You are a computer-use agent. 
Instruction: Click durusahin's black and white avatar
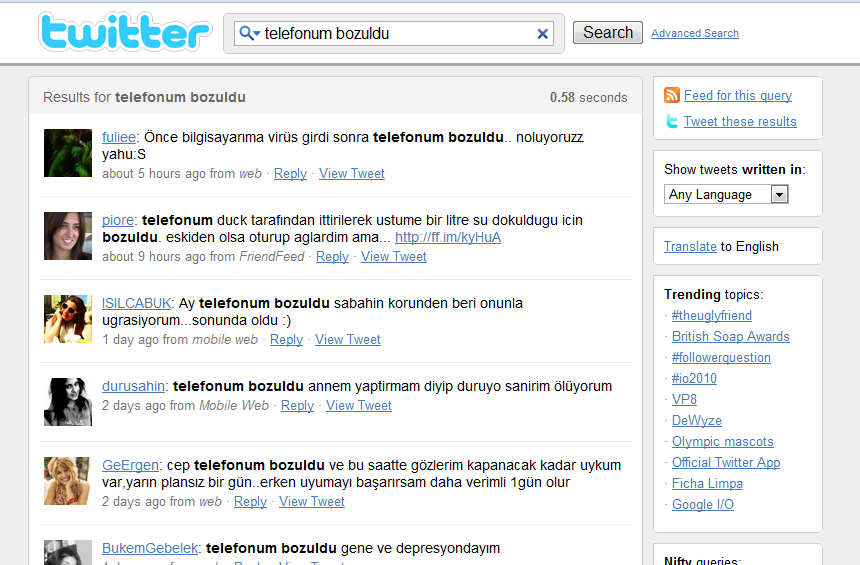point(68,402)
